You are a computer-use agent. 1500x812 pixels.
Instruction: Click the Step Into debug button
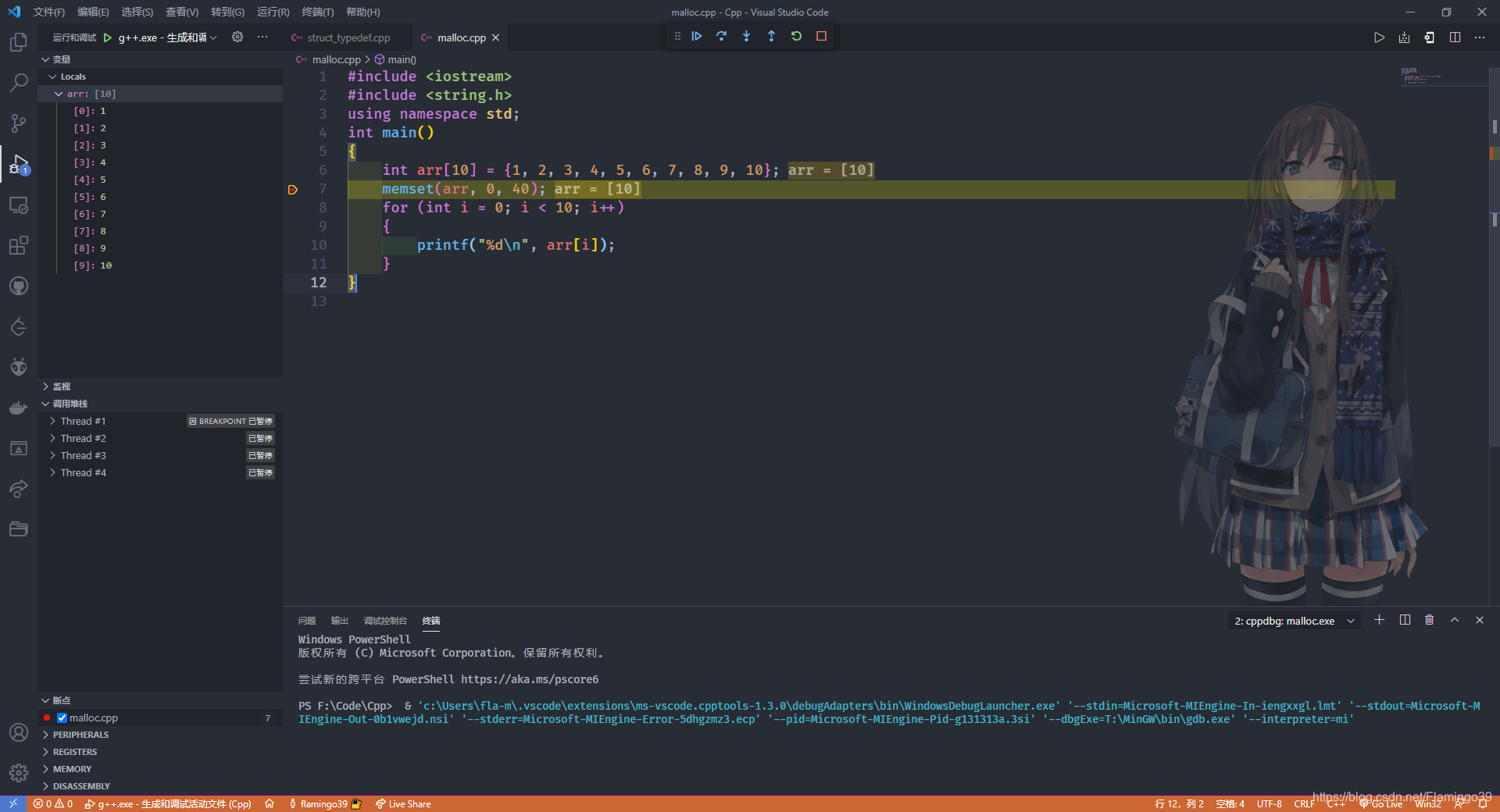(x=746, y=36)
